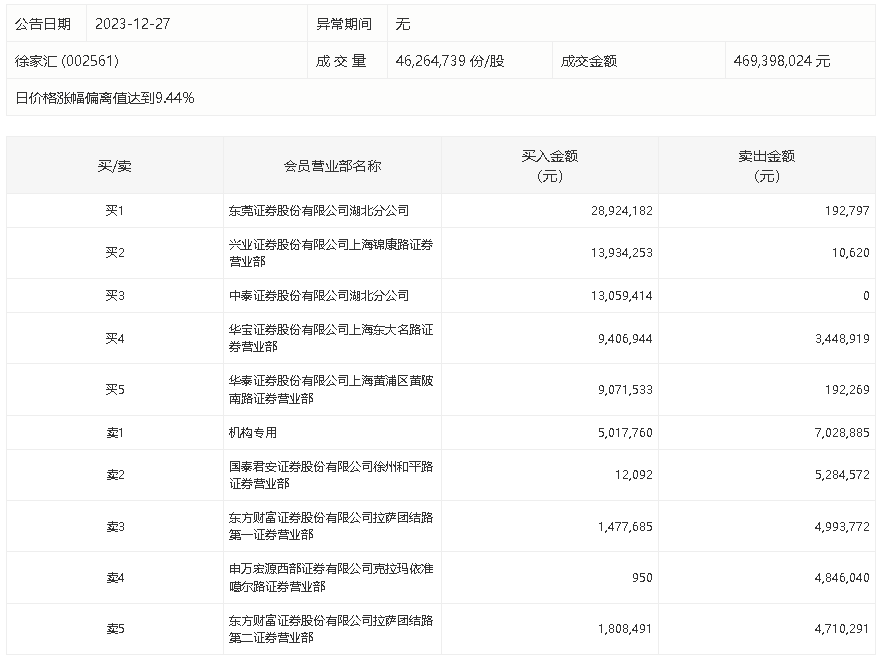Click the stock name 徐家汇 (002561)
The width and height of the screenshot is (882, 655).
66,61
